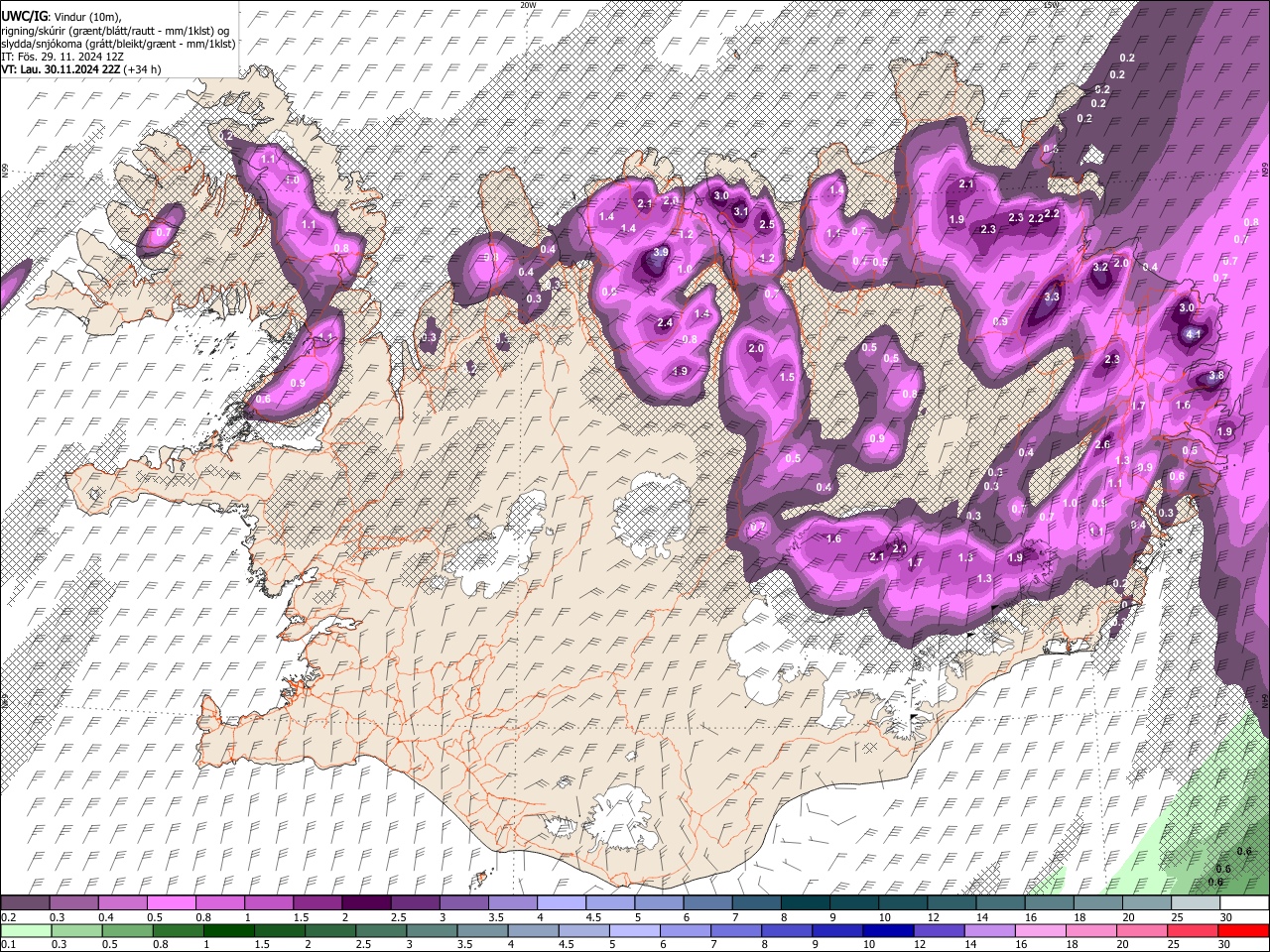Viewport: 1270px width, 952px height.
Task: Click the 2.6 precipitation value on the map
Action: point(1102,445)
